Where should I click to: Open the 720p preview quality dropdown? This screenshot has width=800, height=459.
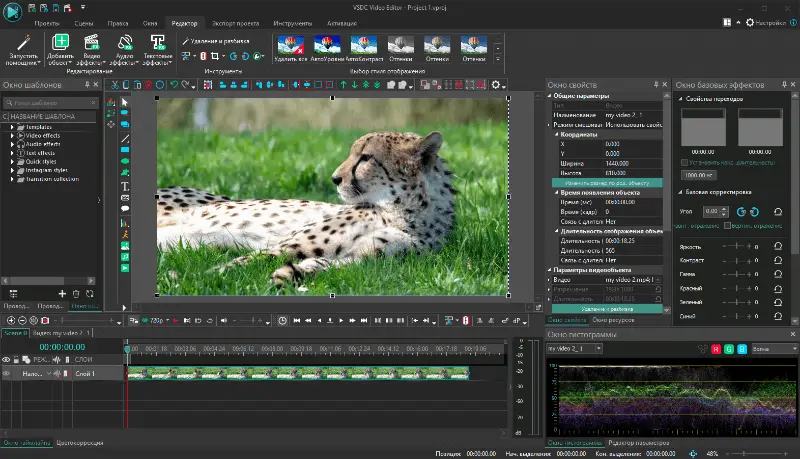(167, 320)
